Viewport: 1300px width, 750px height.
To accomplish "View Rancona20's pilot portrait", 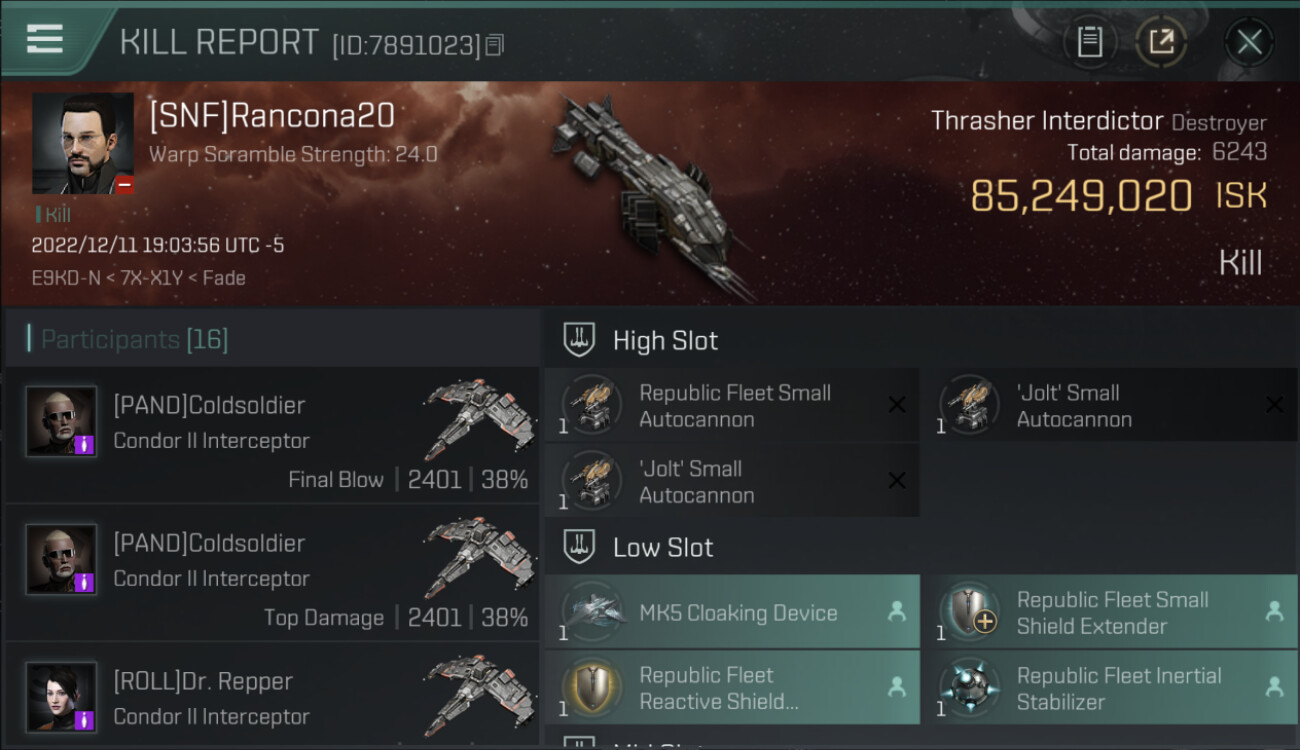I will click(x=83, y=144).
